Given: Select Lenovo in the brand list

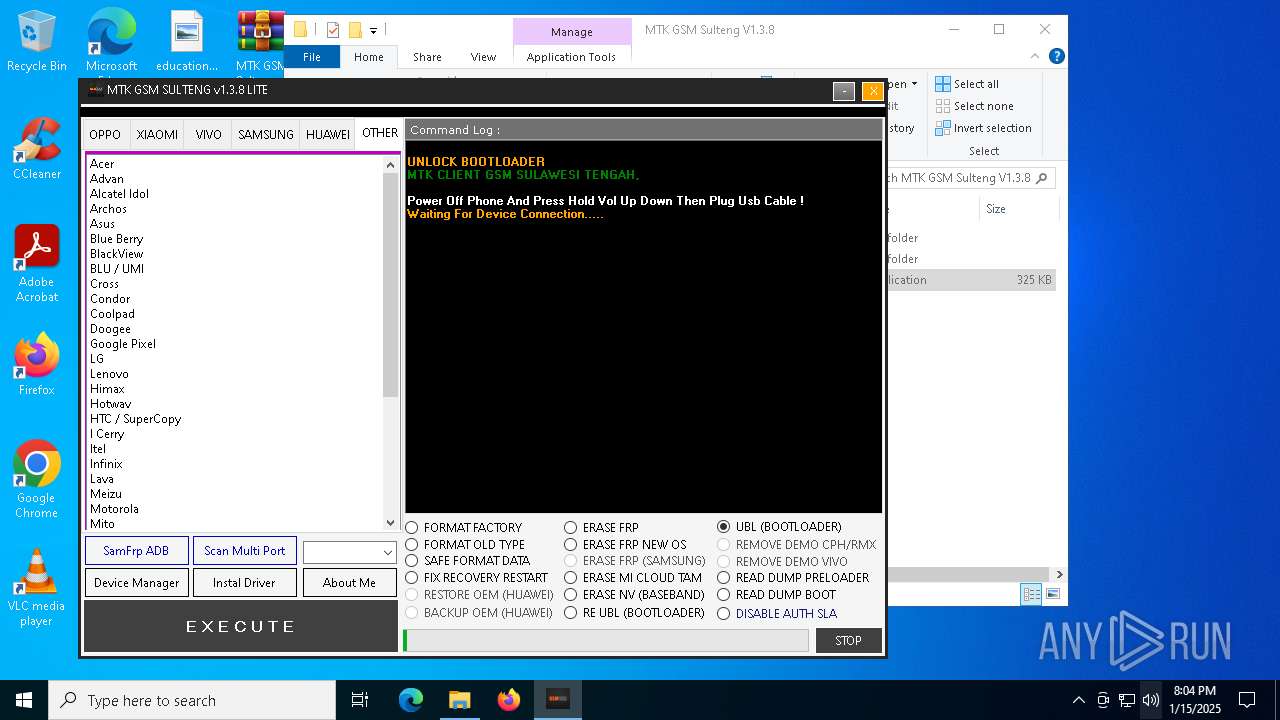Looking at the screenshot, I should (x=109, y=374).
